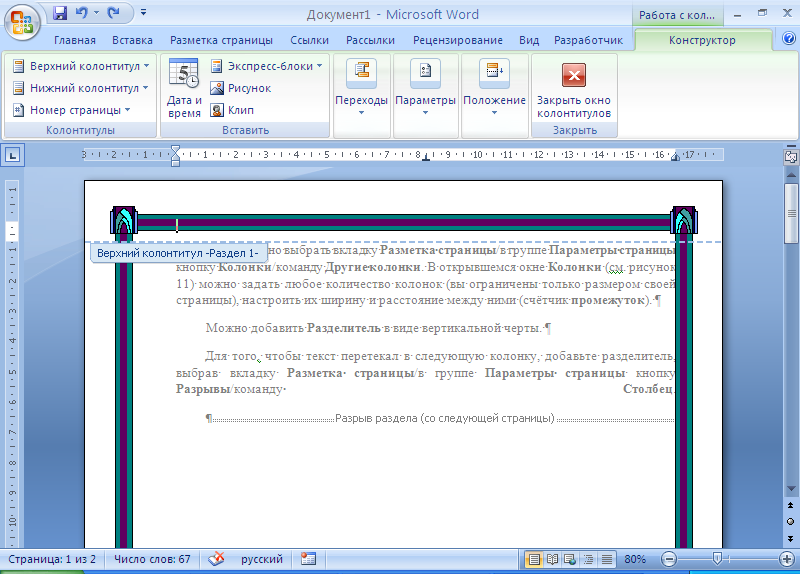The image size is (800, 574).
Task: Save the document with the floppy icon
Action: [60, 13]
